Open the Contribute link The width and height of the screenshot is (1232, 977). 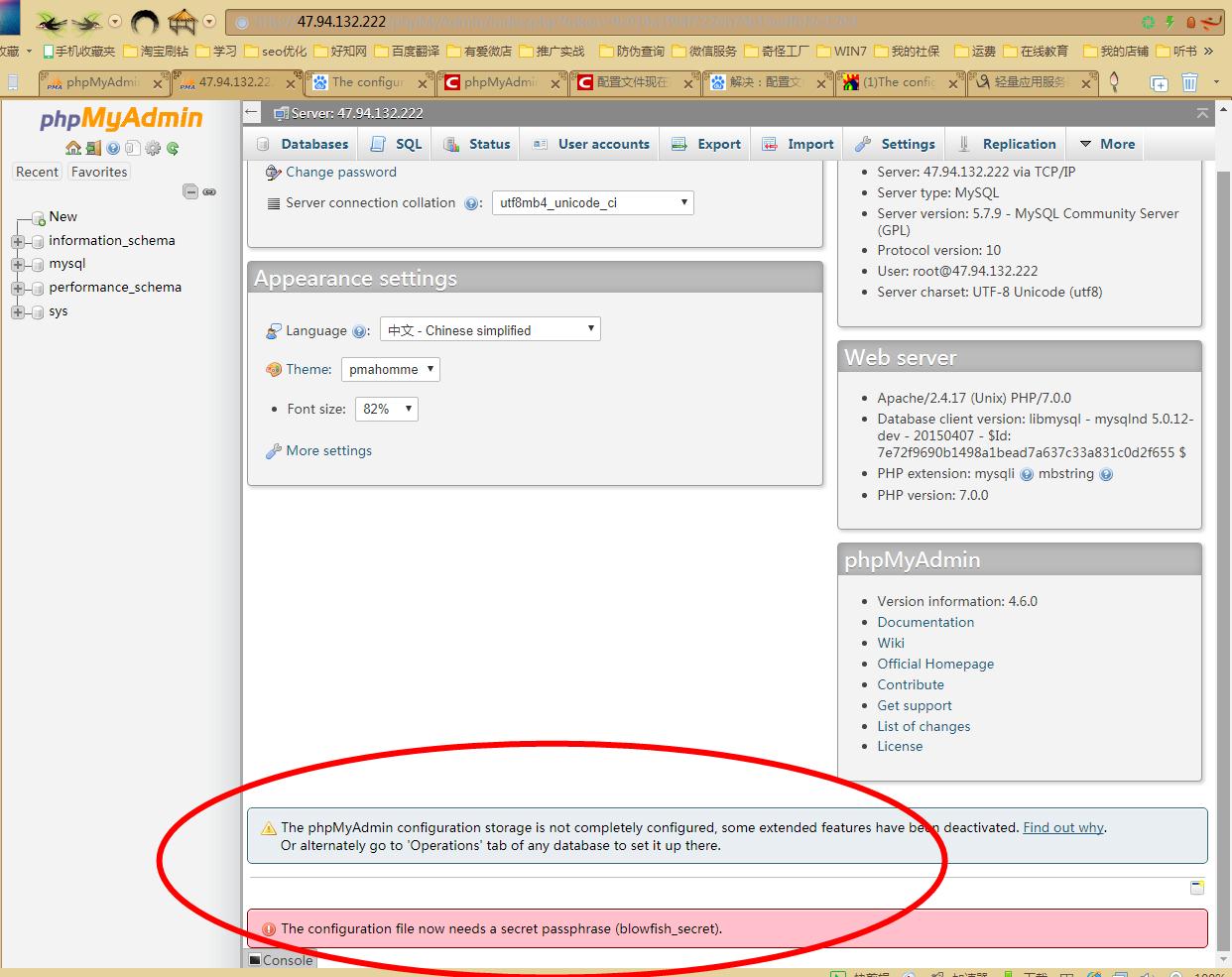tap(911, 685)
